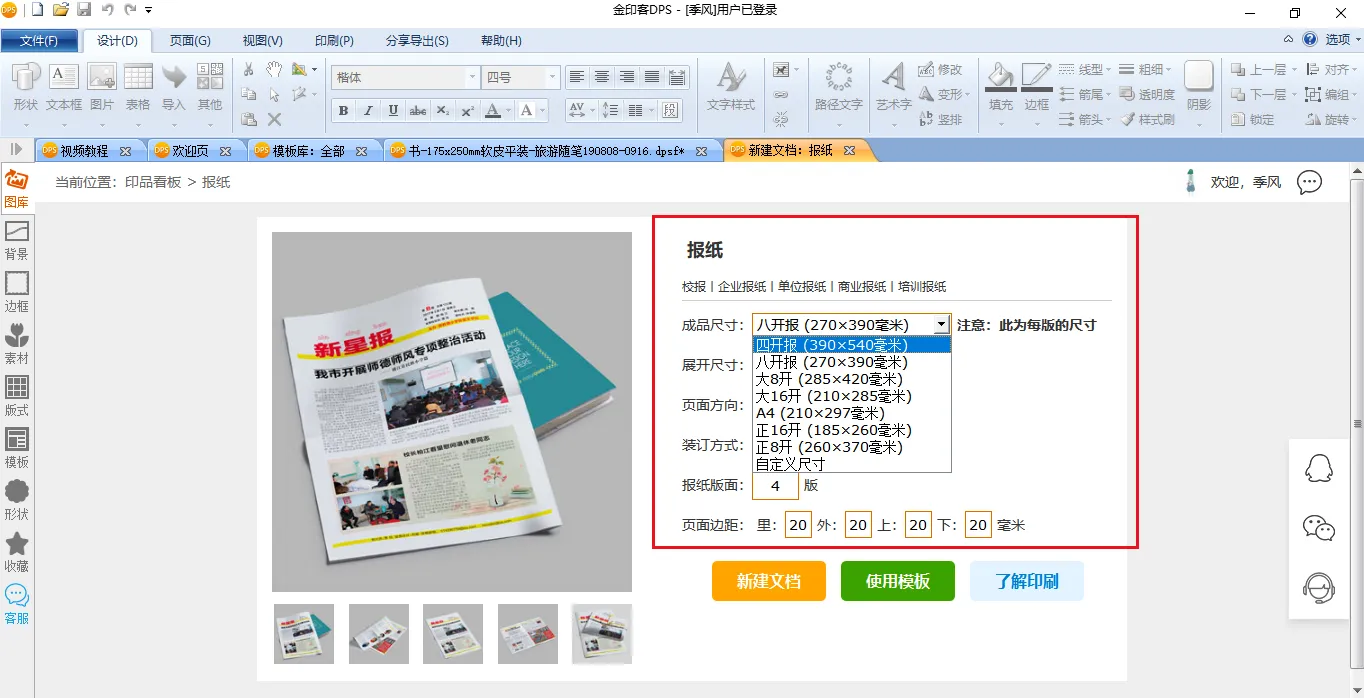Click the orange 新建文档 button

tap(768, 581)
